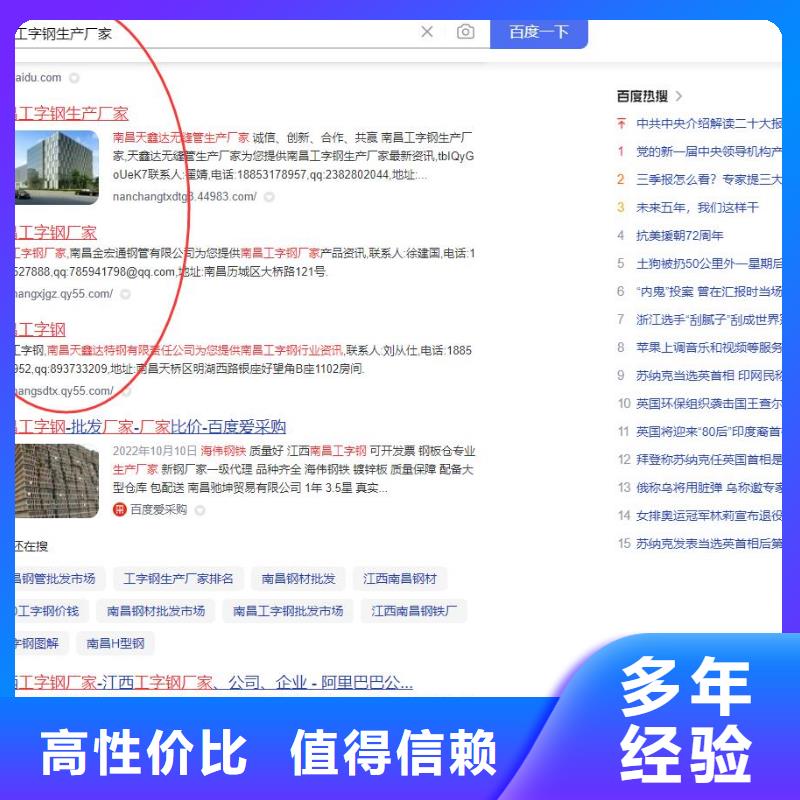Click the 百度爱采购 red source icon
The height and width of the screenshot is (800, 800).
pos(119,510)
